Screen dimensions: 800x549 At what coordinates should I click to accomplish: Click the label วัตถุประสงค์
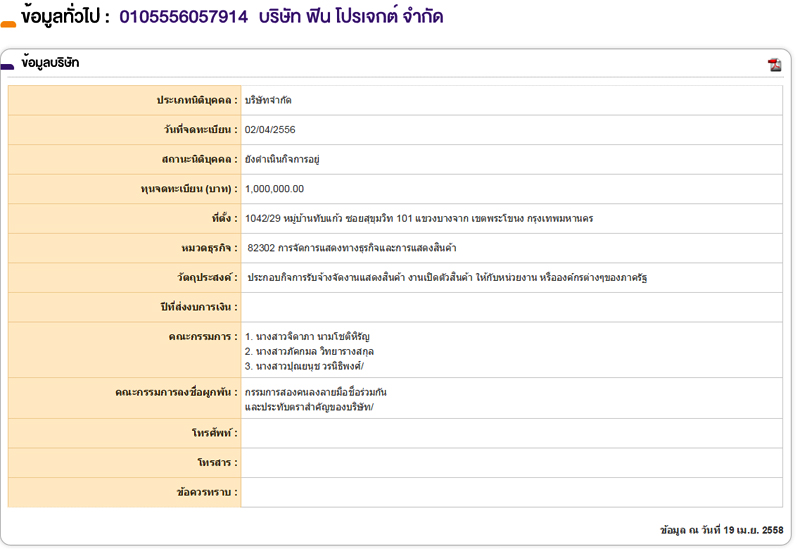click(x=208, y=278)
